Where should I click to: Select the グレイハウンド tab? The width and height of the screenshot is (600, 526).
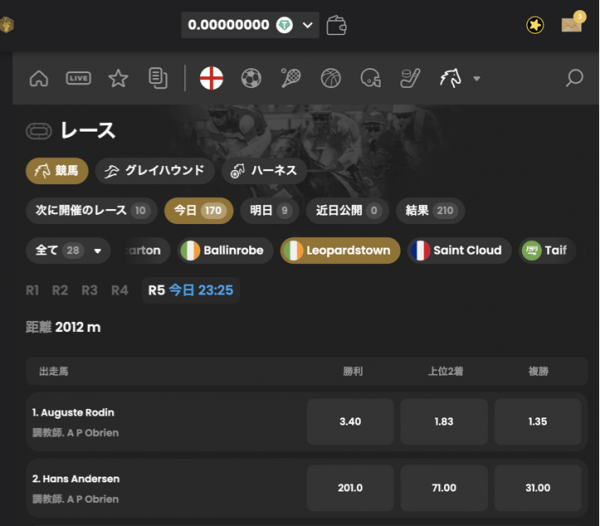coord(155,171)
